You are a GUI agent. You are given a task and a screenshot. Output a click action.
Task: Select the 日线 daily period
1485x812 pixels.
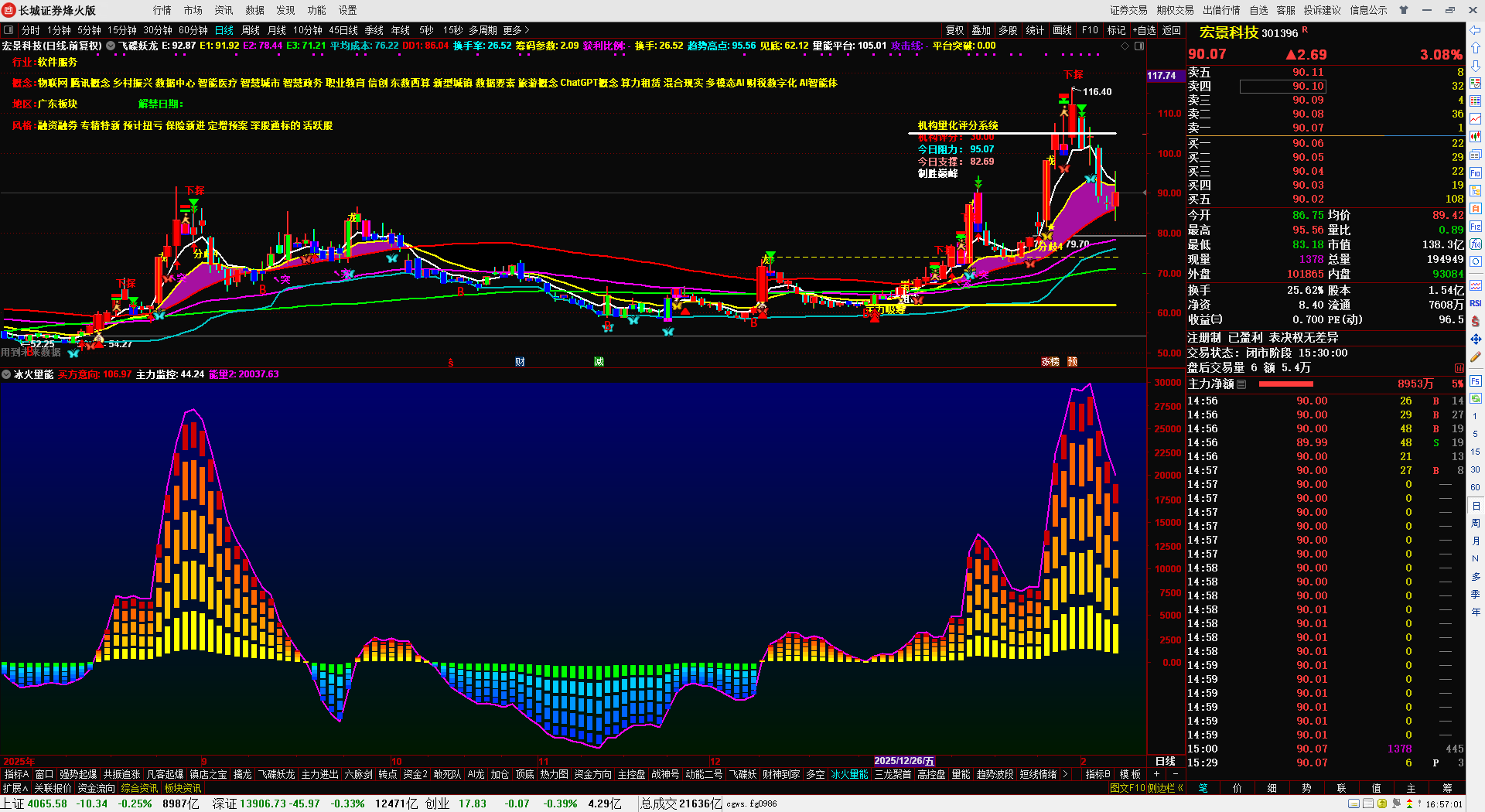(224, 30)
